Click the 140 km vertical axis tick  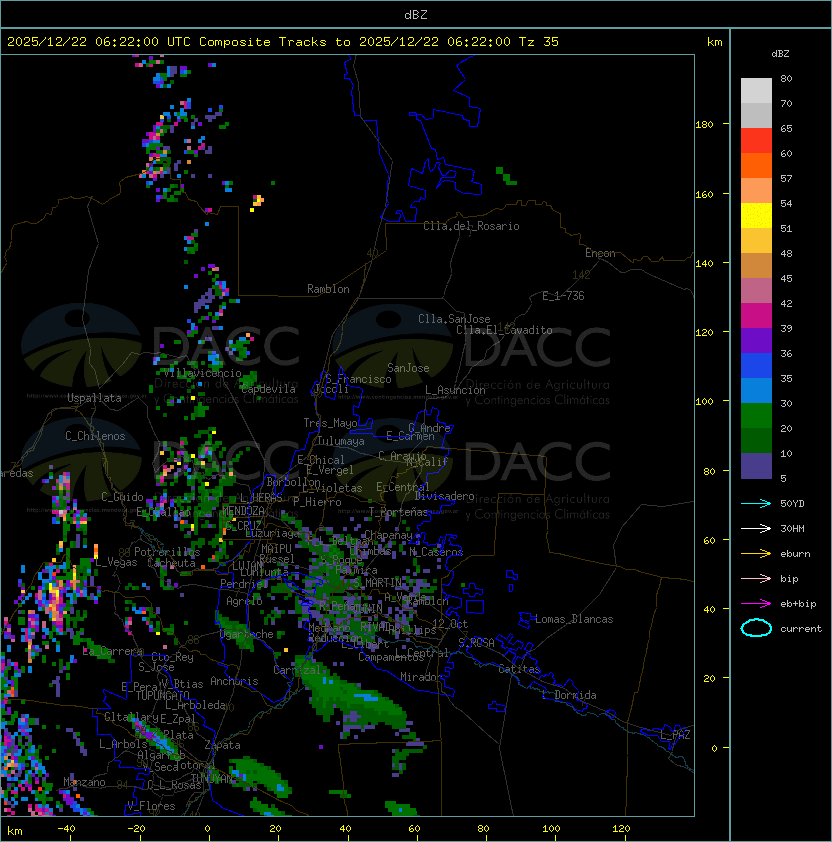704,263
